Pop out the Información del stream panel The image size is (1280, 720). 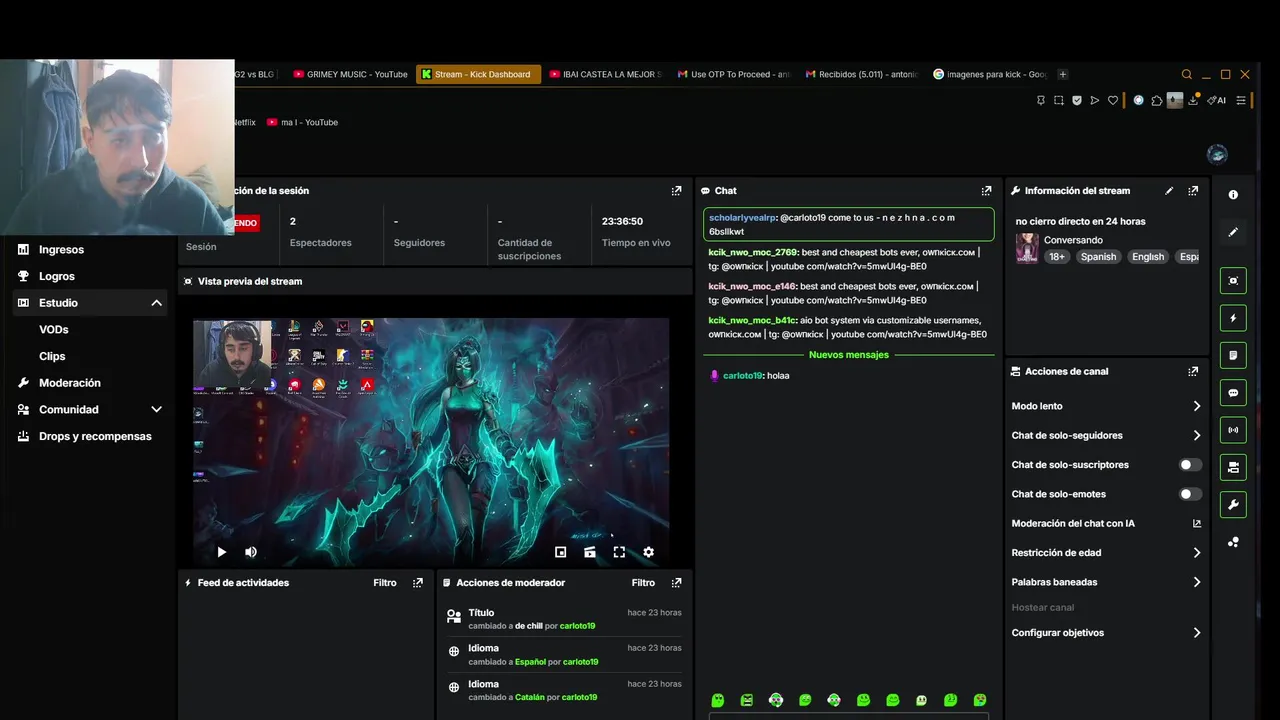[1193, 190]
